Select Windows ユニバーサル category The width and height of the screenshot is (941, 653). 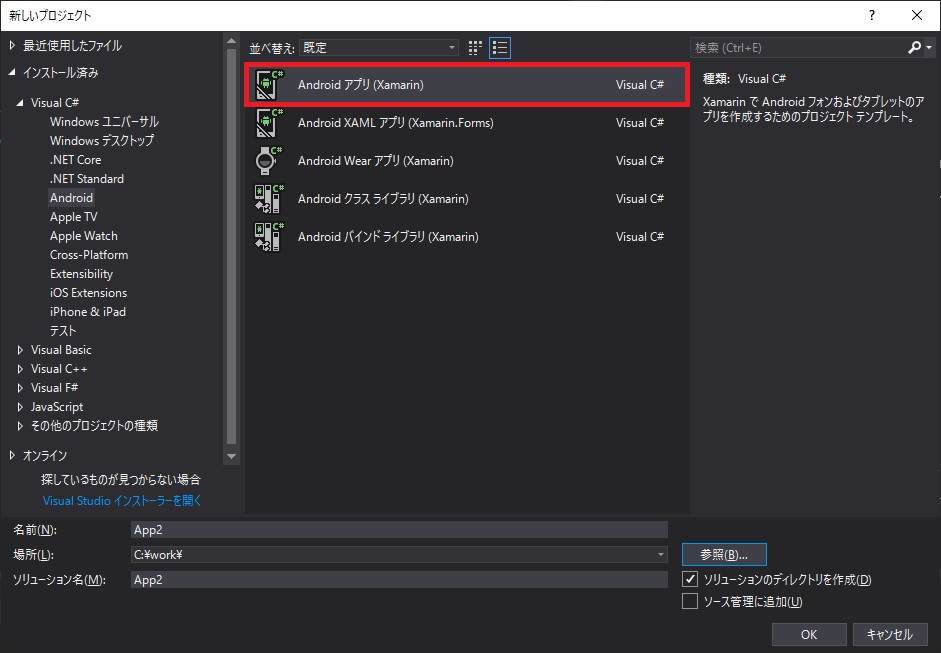tap(104, 122)
